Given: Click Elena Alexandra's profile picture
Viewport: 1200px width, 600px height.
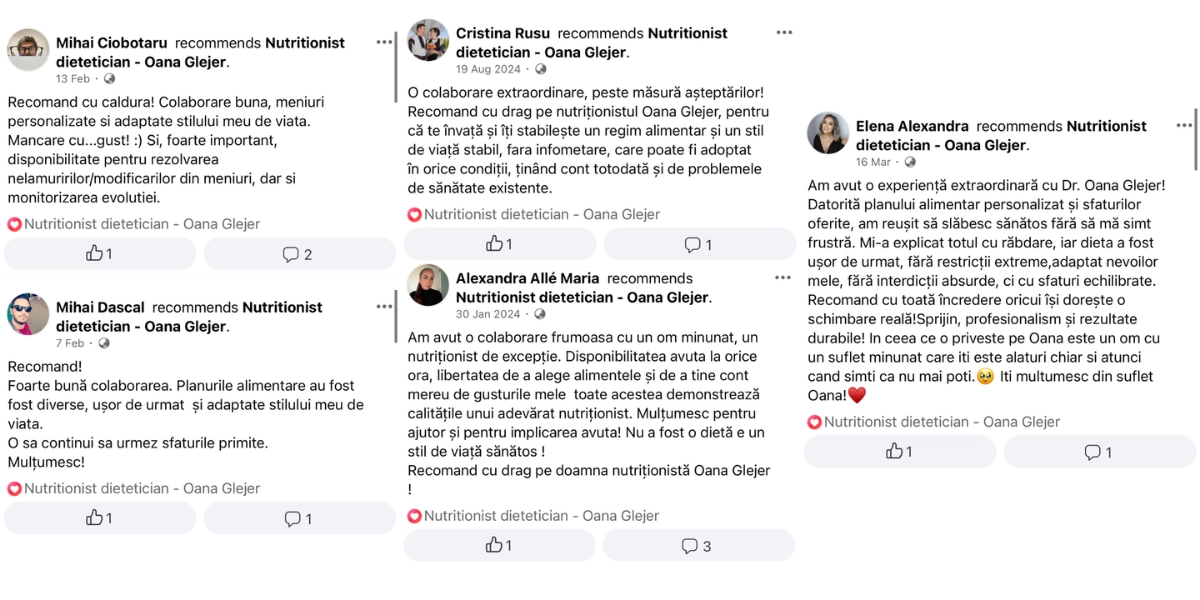Looking at the screenshot, I should (828, 133).
